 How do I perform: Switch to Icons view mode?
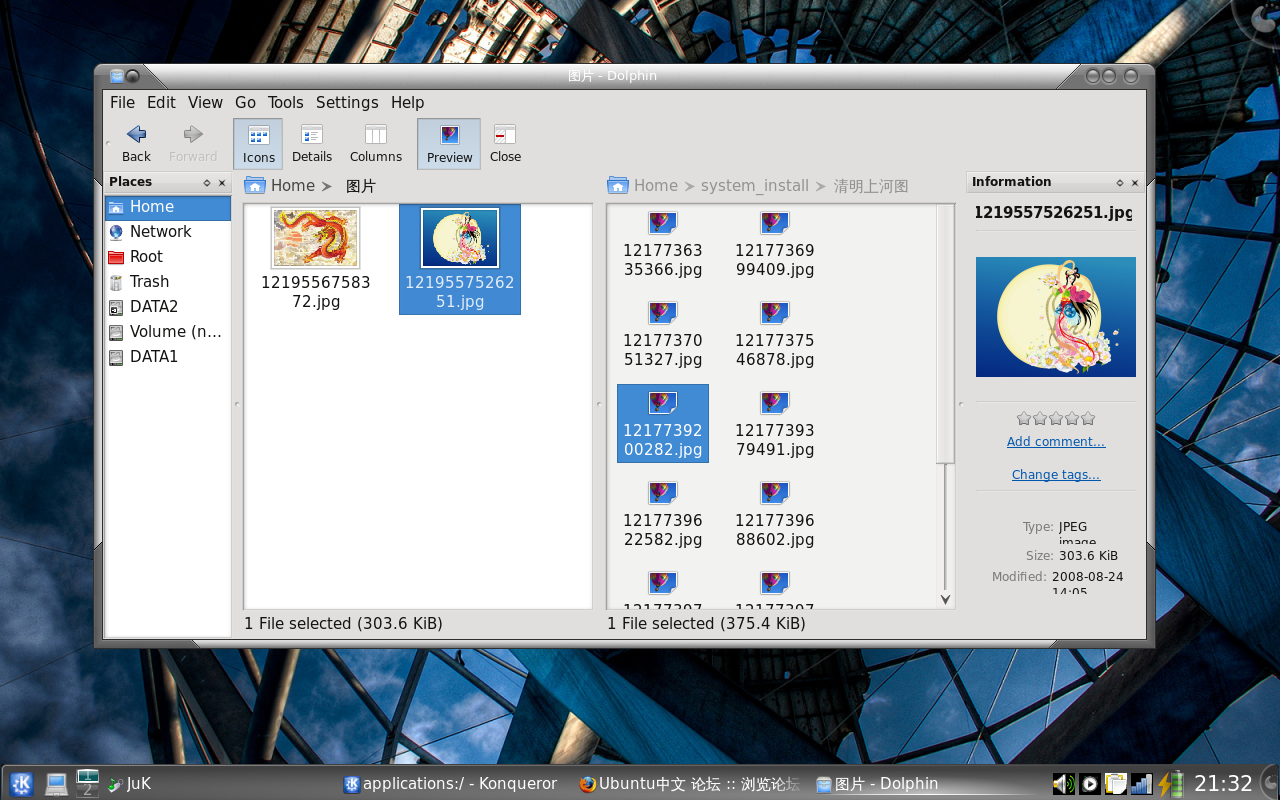pyautogui.click(x=258, y=144)
